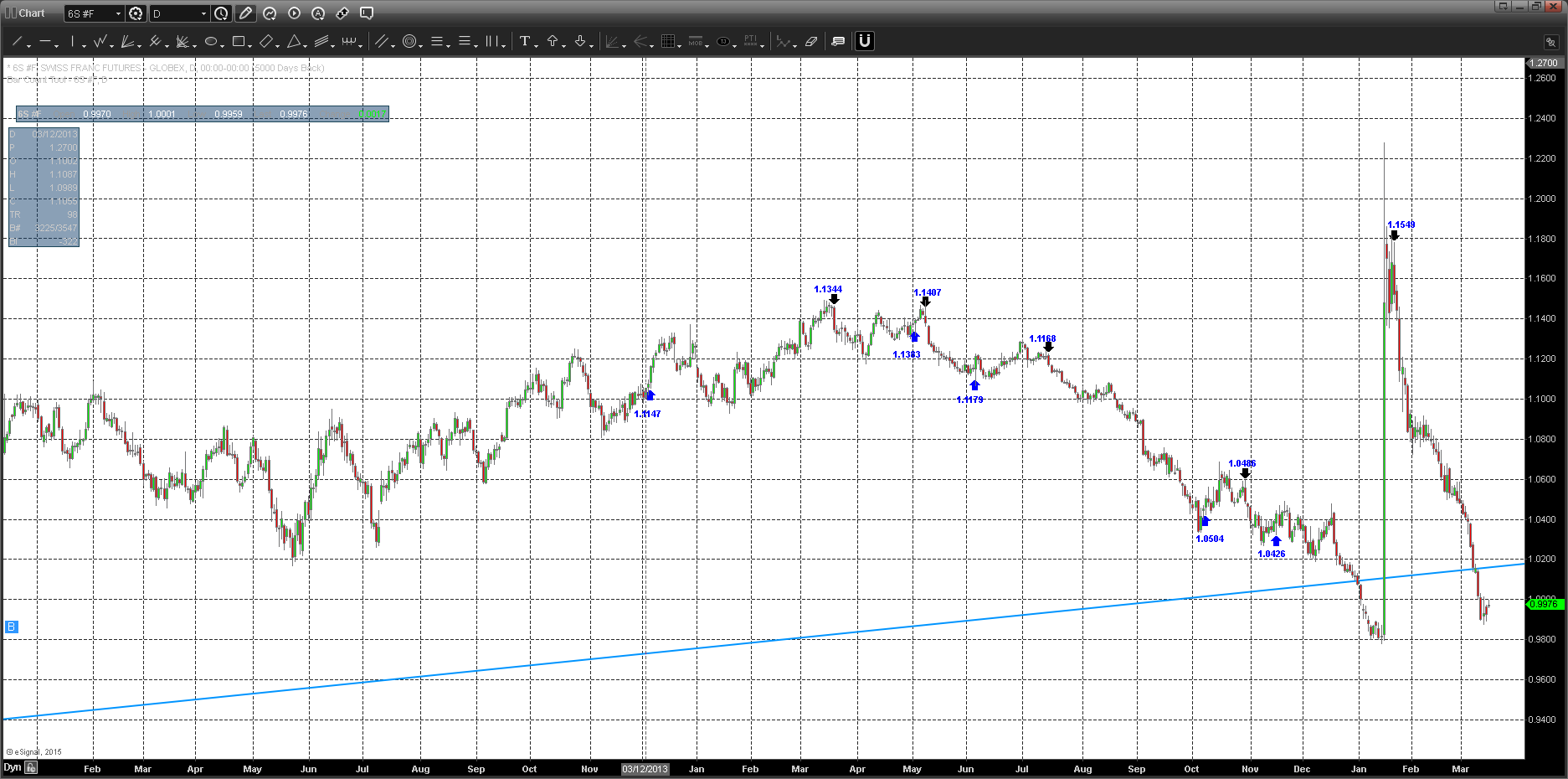Click the 03/12/2013 date marker on axis
Image resolution: width=1568 pixels, height=779 pixels.
tap(645, 769)
